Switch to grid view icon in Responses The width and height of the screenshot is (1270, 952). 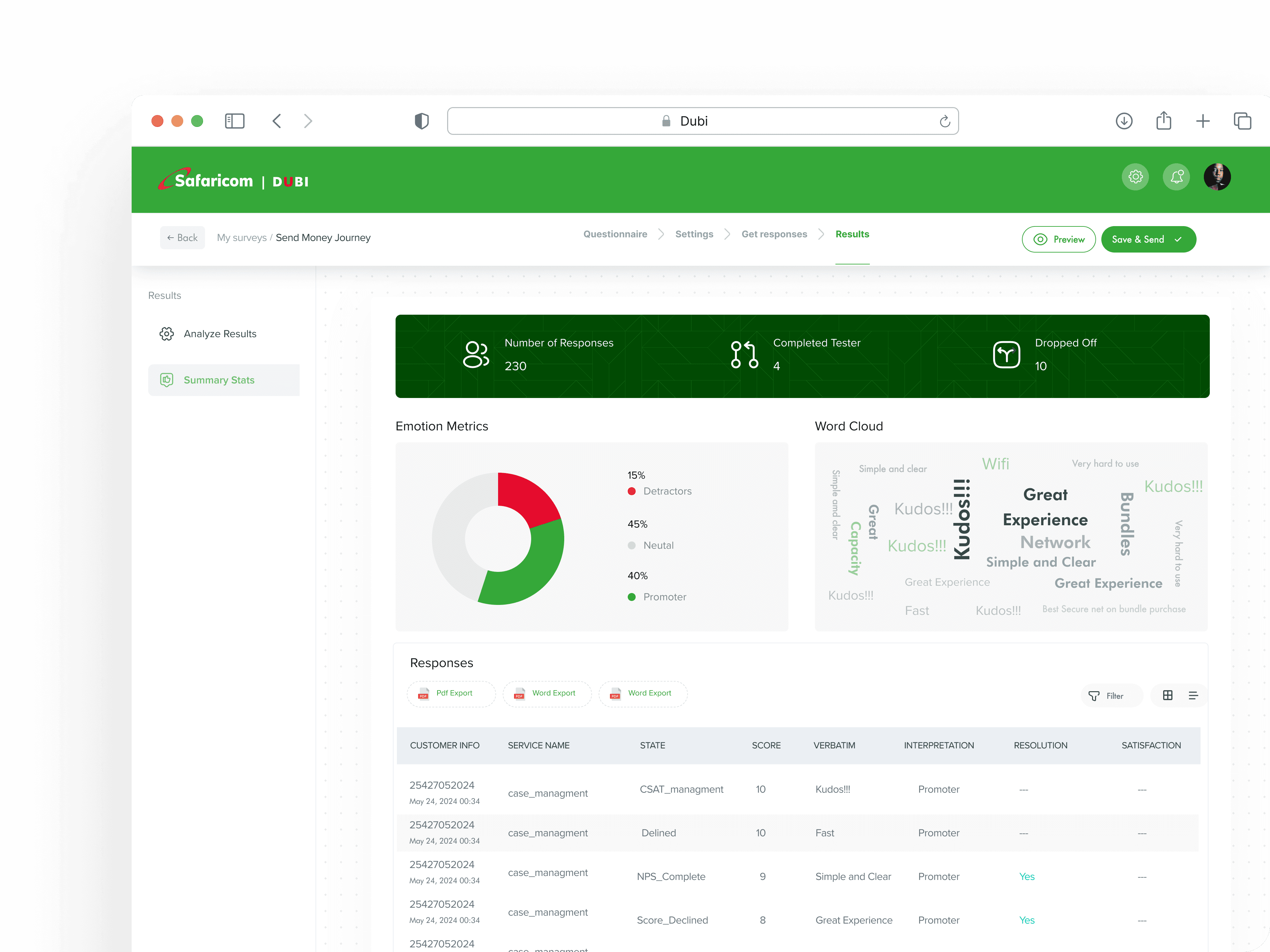tap(1167, 695)
